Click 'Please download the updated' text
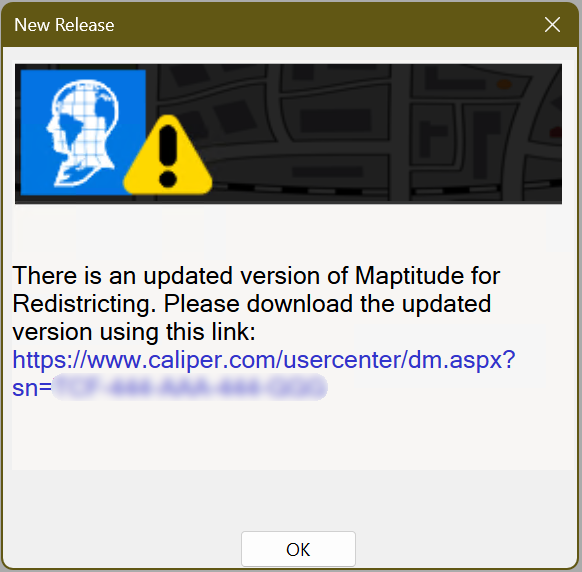 327,304
